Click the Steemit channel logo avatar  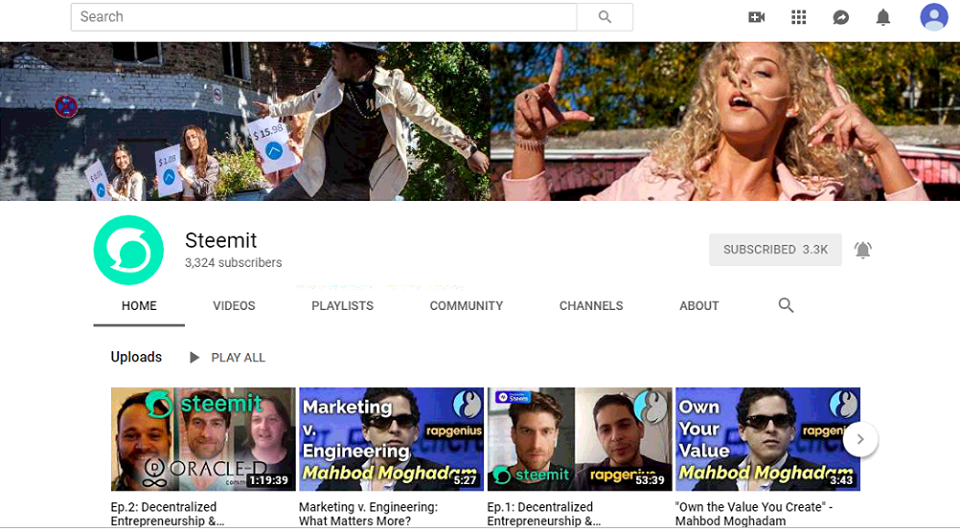point(129,250)
